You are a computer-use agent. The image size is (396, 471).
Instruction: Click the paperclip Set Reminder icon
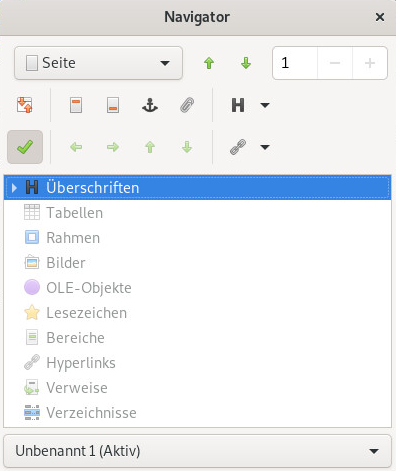[x=187, y=105]
